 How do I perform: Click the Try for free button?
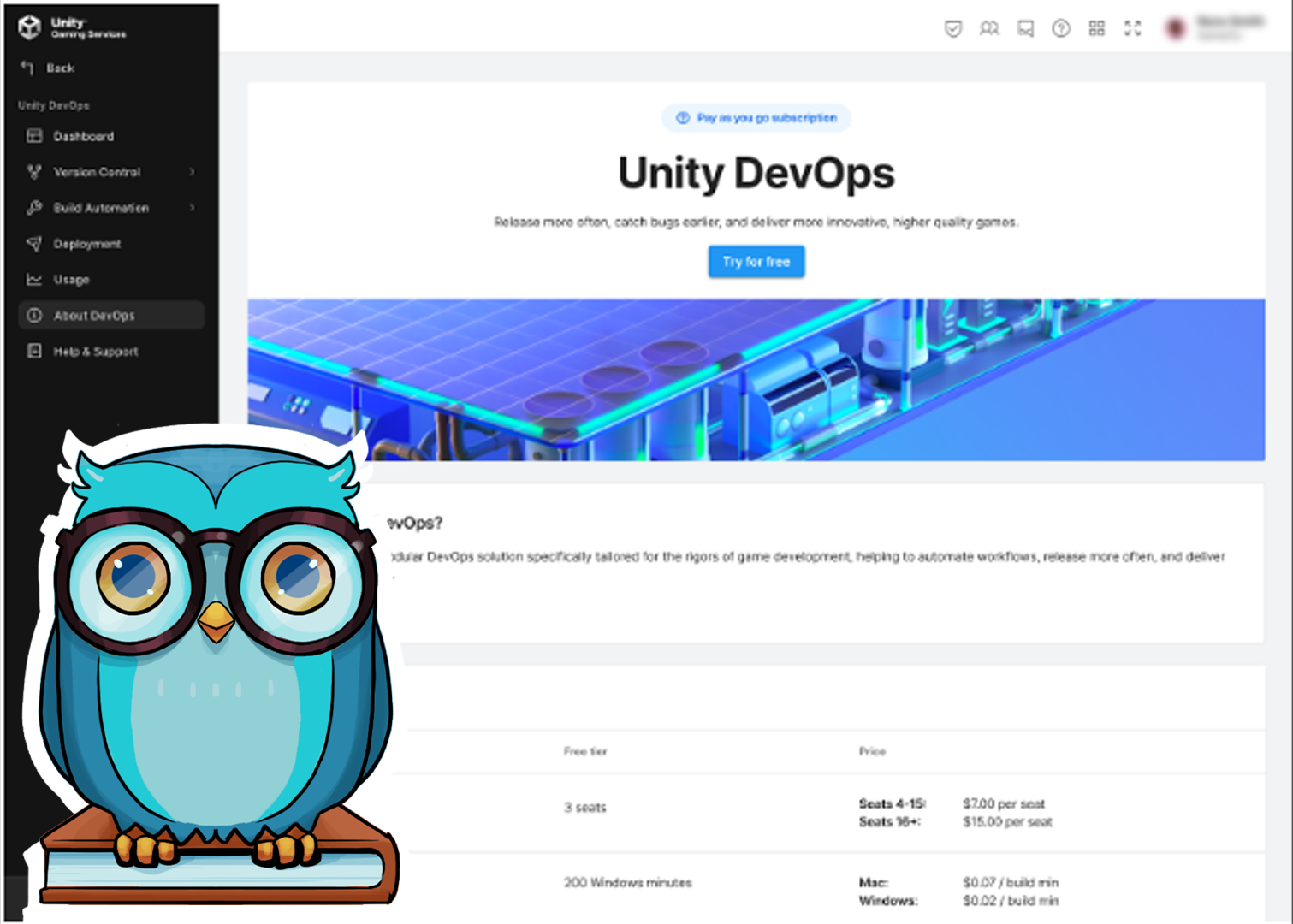[756, 262]
